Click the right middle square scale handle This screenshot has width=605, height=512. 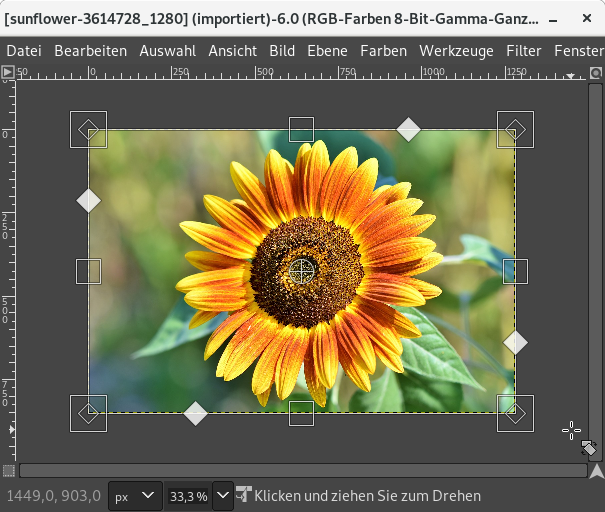pyautogui.click(x=515, y=271)
